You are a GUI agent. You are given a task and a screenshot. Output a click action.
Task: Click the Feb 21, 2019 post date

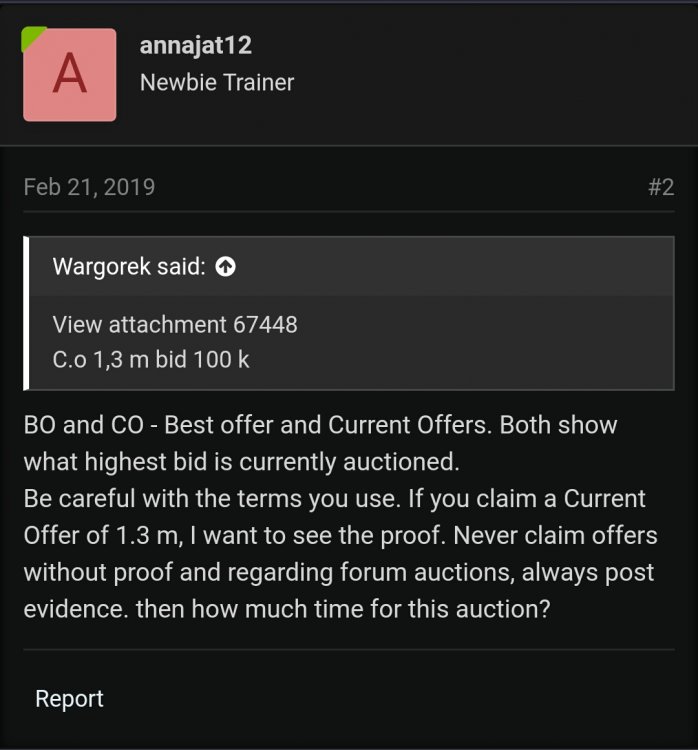[x=89, y=187]
